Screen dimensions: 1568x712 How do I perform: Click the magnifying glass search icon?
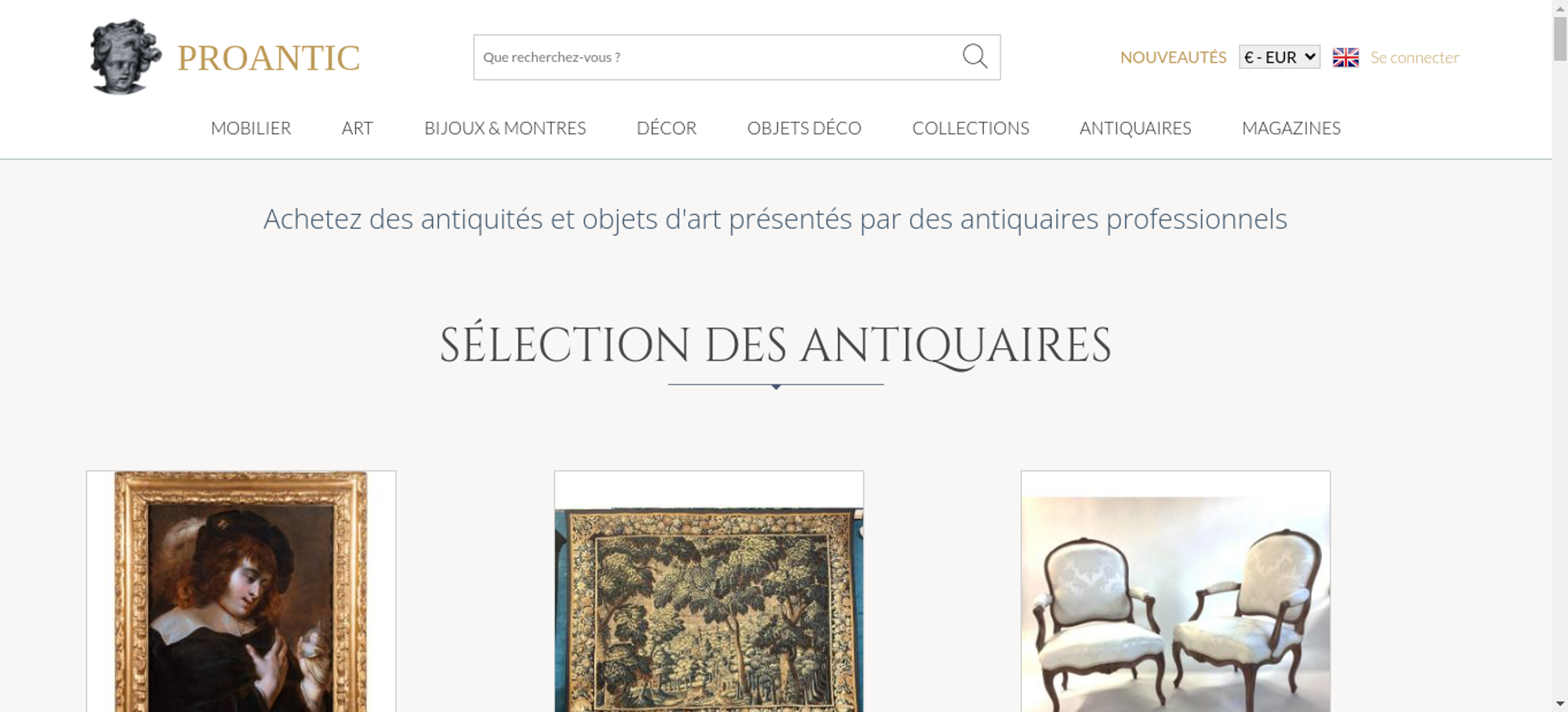click(975, 56)
